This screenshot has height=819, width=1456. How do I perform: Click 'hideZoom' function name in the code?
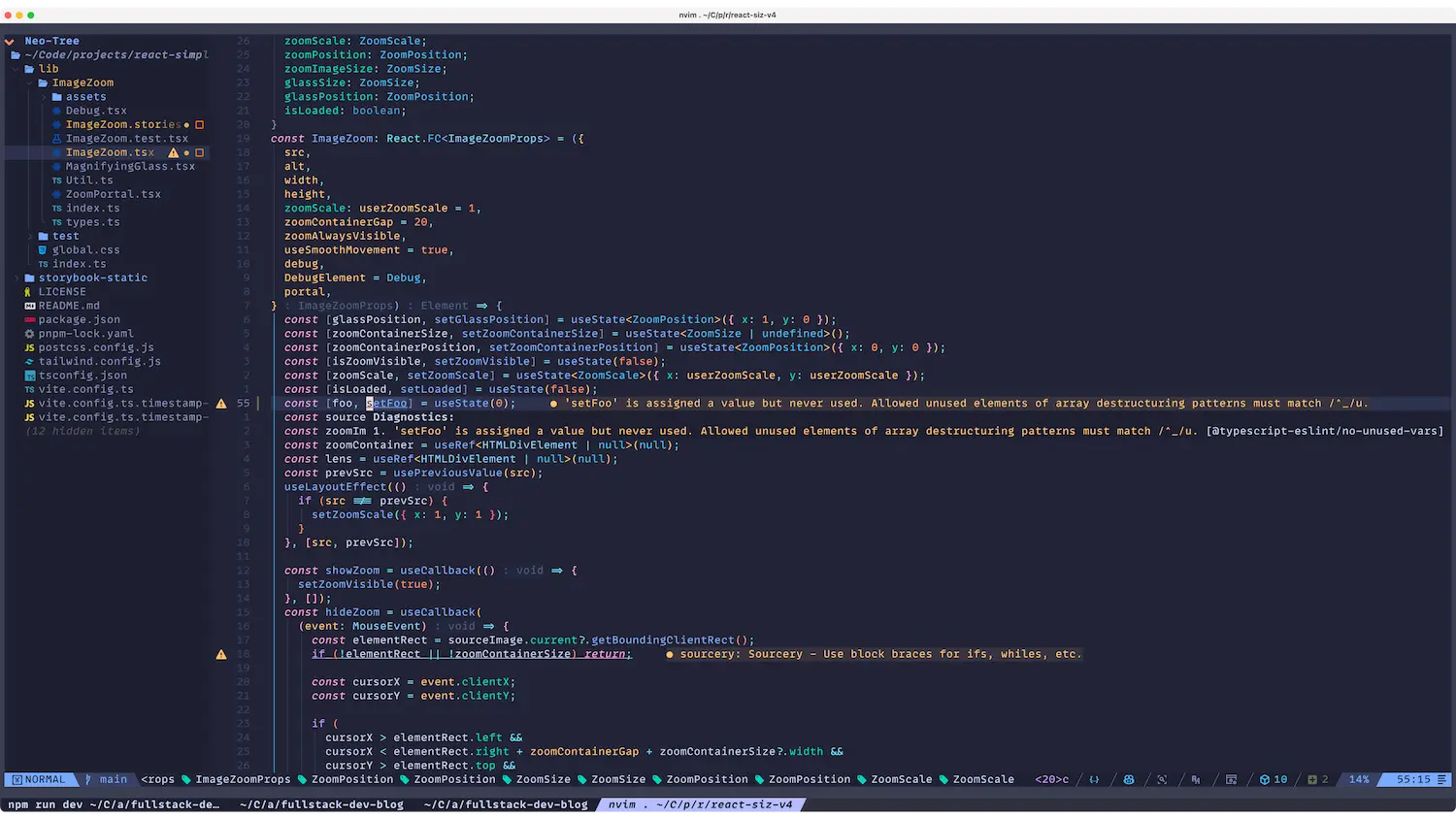[352, 612]
